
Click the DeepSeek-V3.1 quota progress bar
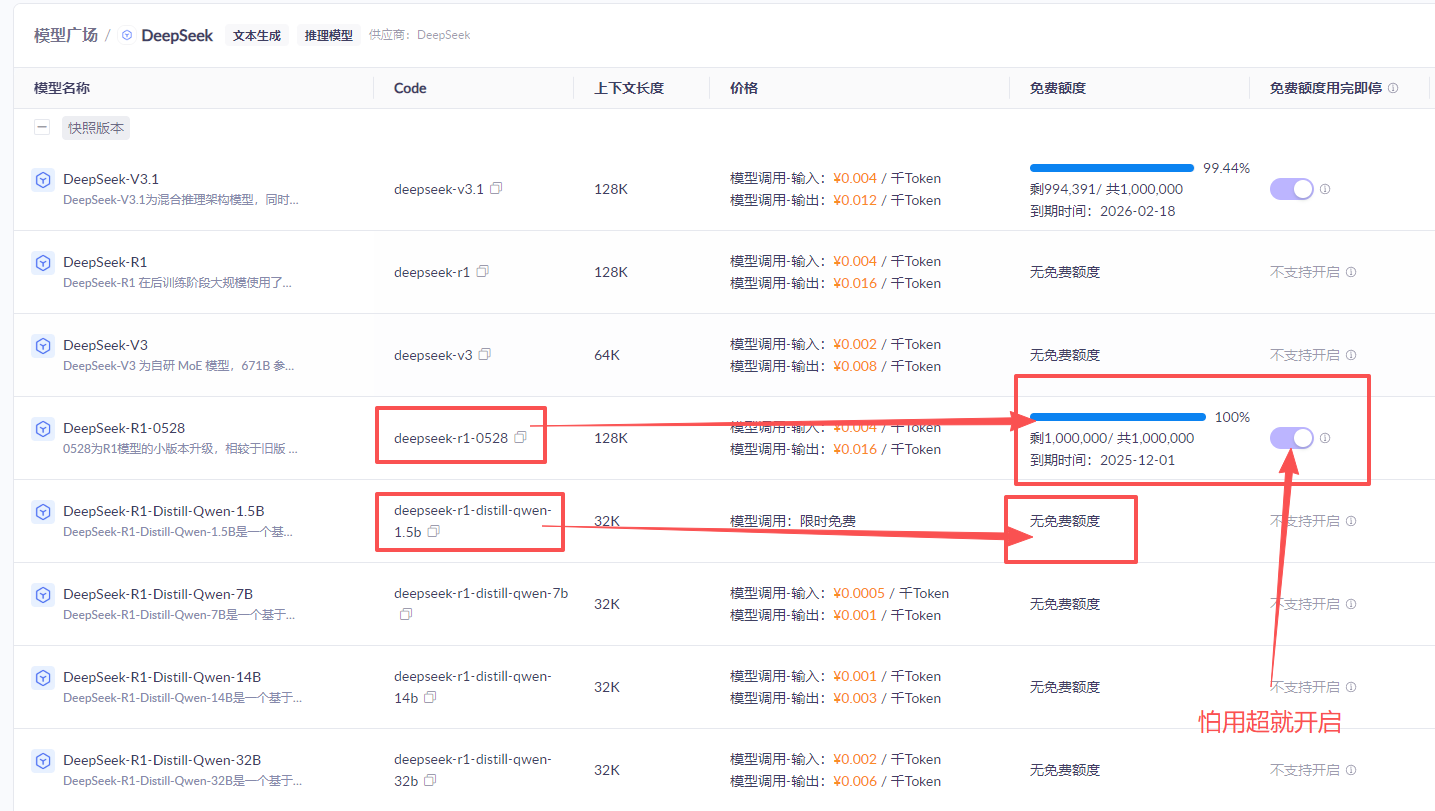(x=1111, y=167)
